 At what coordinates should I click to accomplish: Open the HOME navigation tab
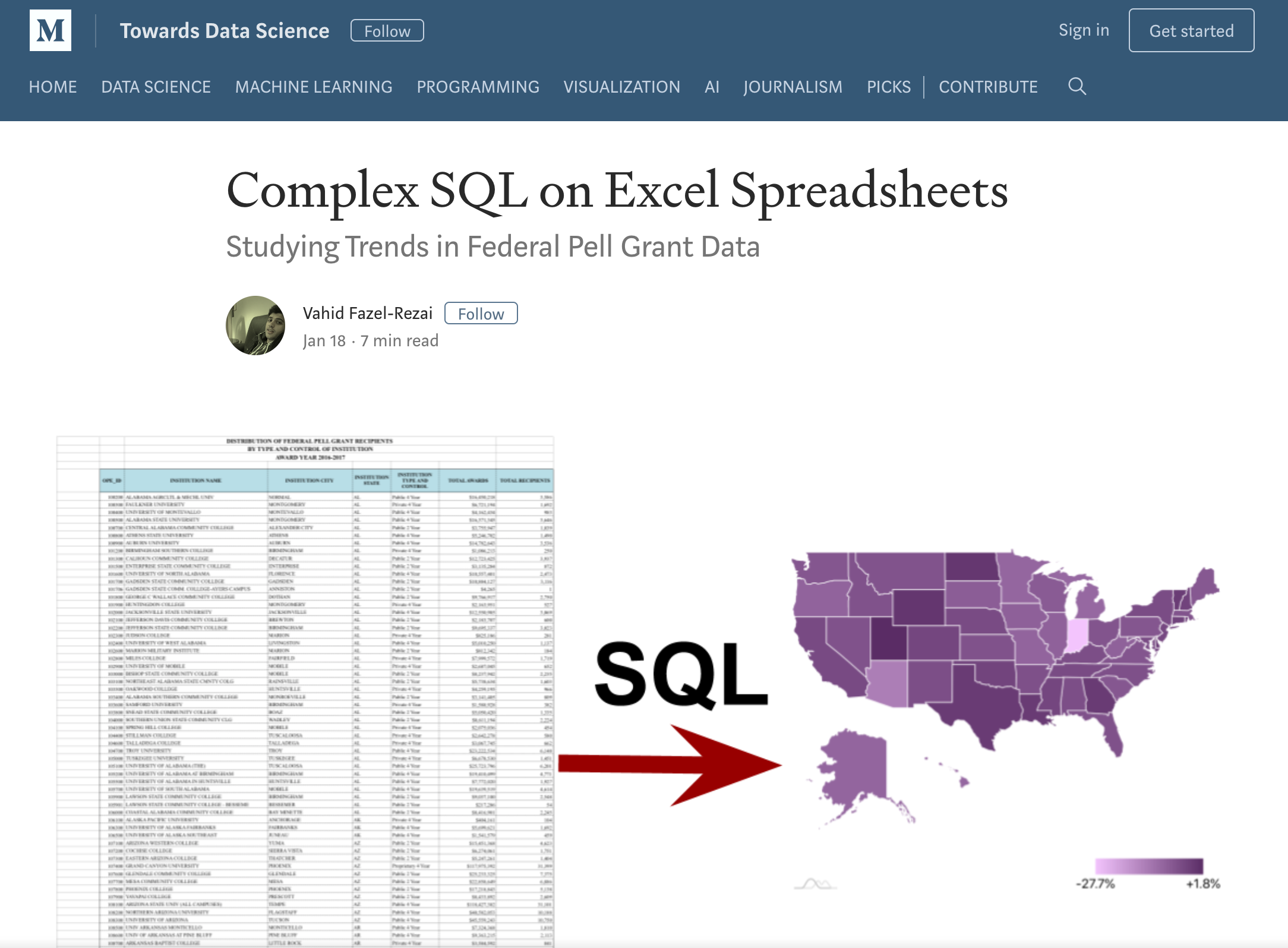tap(53, 87)
